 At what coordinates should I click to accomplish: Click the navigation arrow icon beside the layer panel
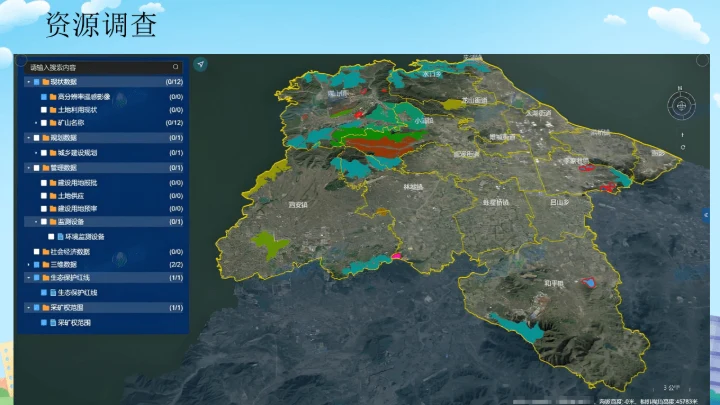201,64
